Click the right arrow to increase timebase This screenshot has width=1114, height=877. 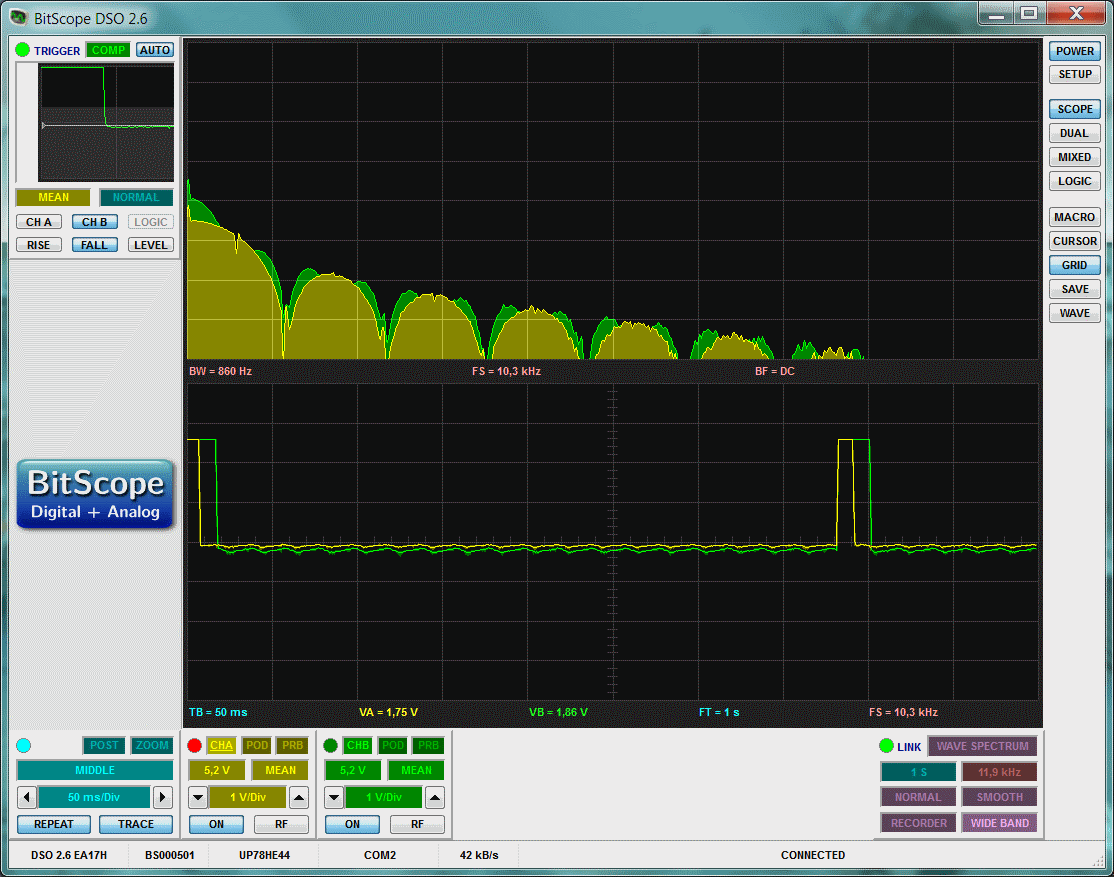tap(163, 797)
